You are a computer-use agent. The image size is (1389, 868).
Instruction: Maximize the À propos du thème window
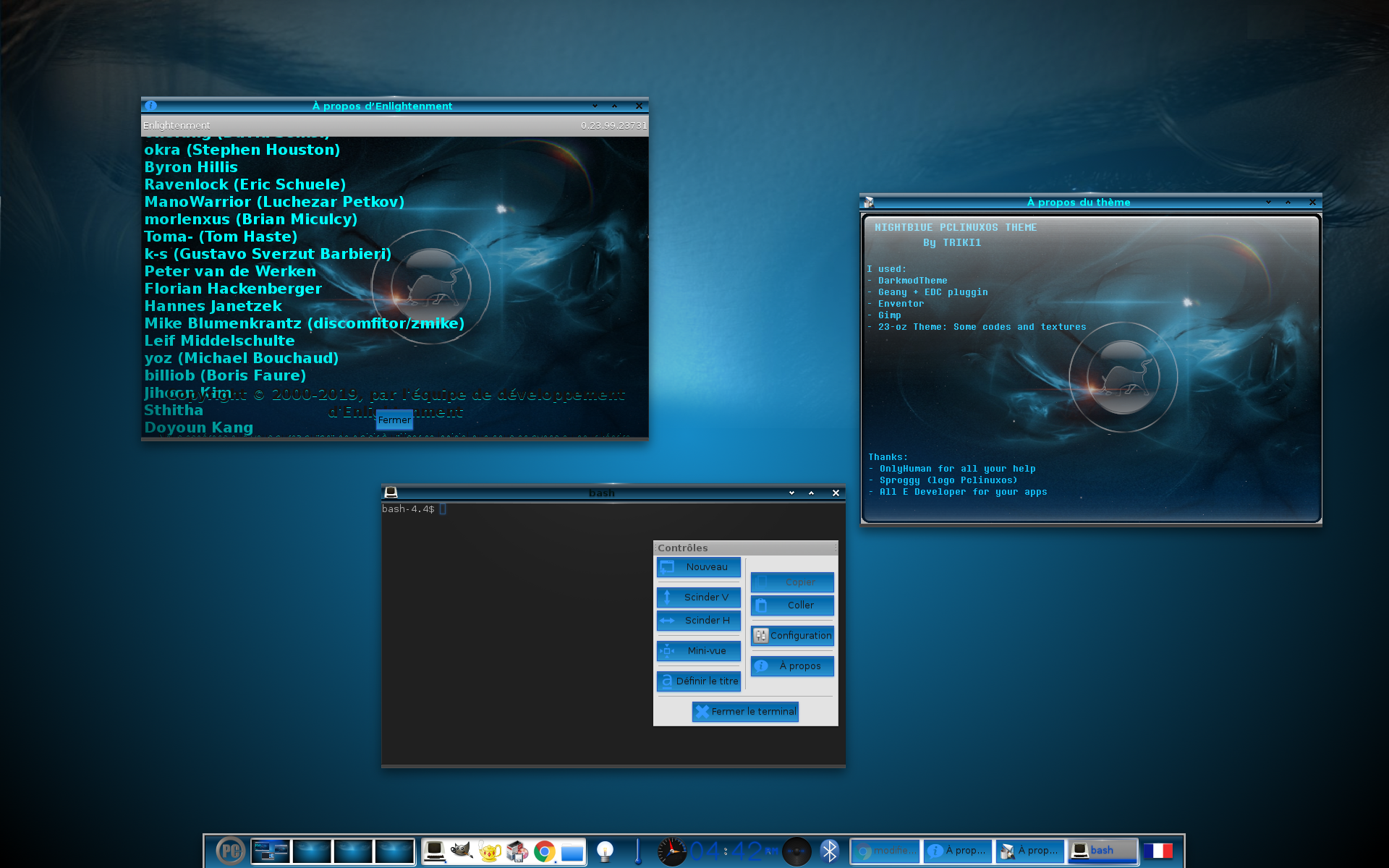tap(1288, 203)
